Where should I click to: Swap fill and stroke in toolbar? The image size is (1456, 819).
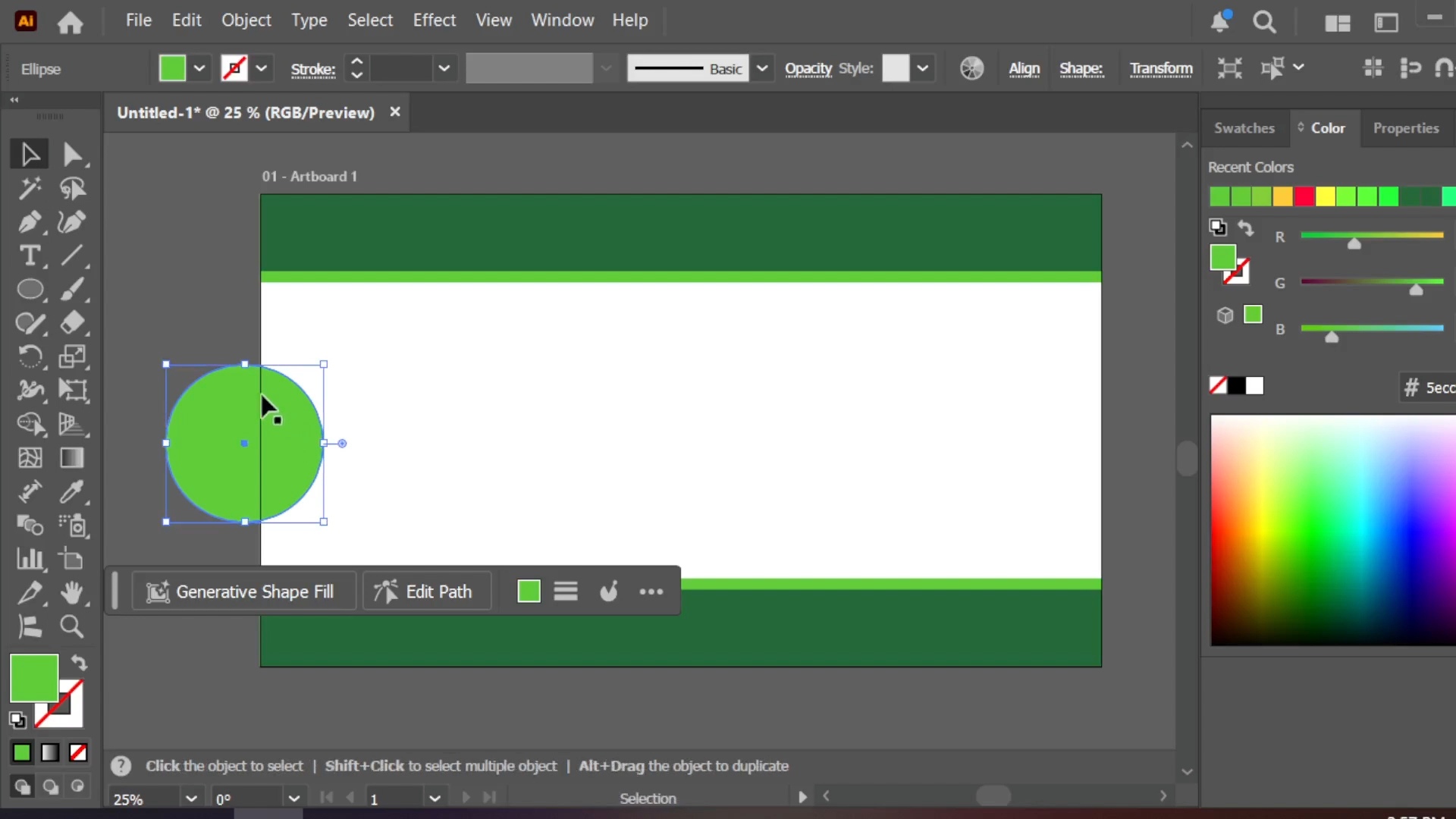(79, 663)
